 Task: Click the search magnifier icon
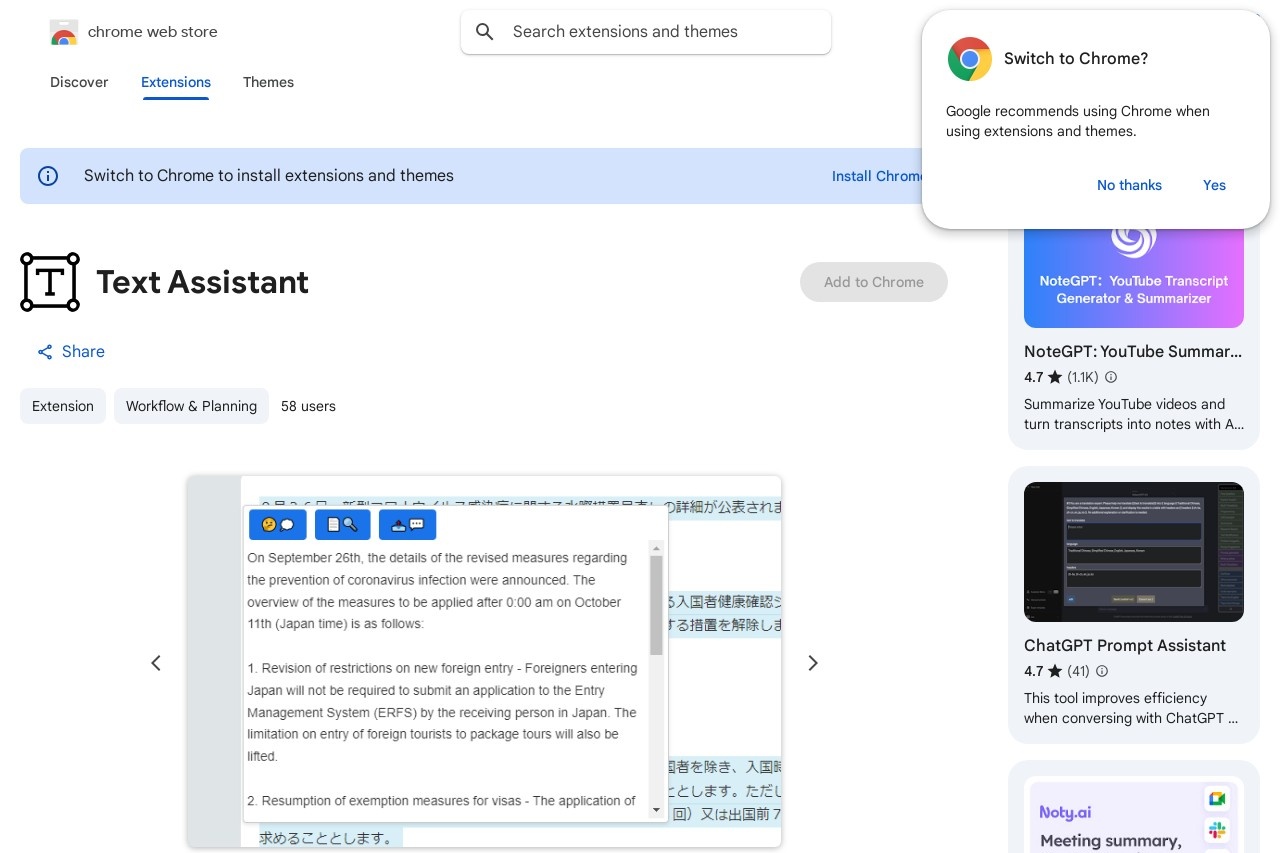[485, 32]
